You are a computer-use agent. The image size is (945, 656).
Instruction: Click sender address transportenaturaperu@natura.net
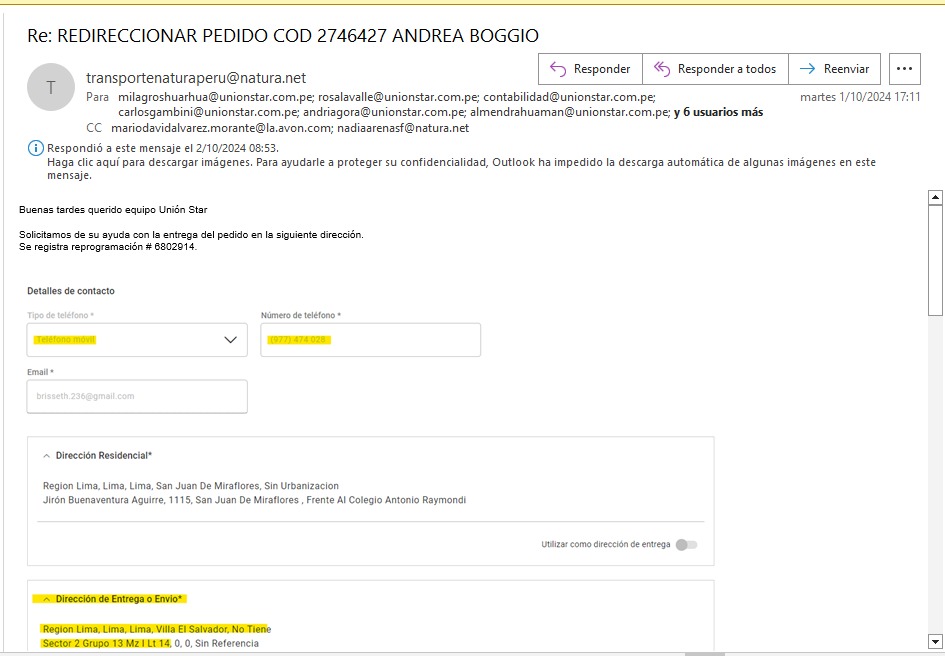196,78
